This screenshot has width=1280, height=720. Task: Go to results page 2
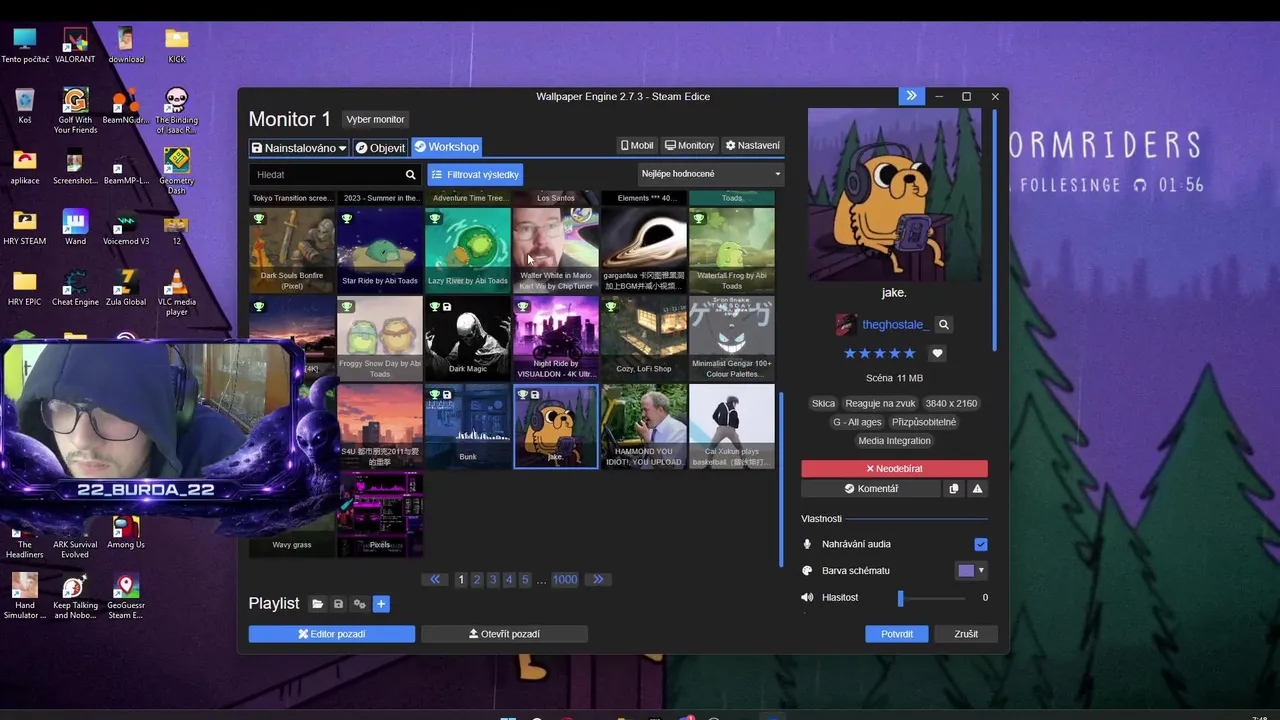click(x=477, y=579)
